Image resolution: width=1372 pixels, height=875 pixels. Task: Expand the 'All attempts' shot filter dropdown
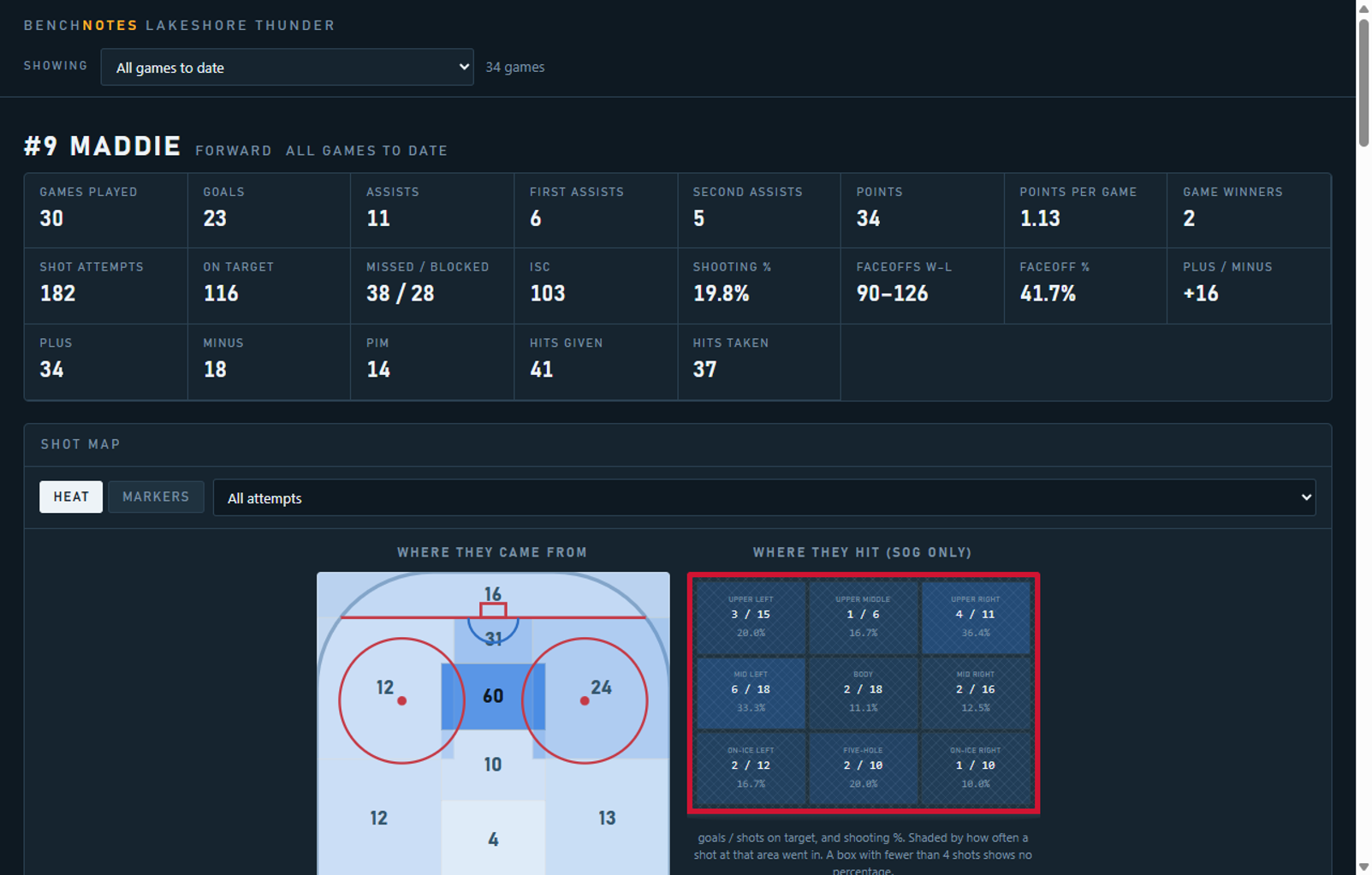click(x=763, y=497)
